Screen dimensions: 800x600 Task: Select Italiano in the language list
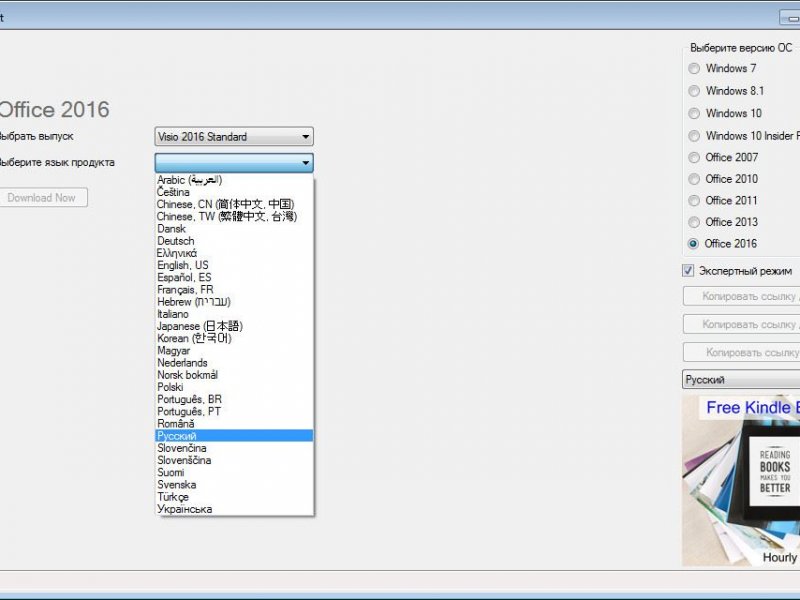[x=234, y=314]
